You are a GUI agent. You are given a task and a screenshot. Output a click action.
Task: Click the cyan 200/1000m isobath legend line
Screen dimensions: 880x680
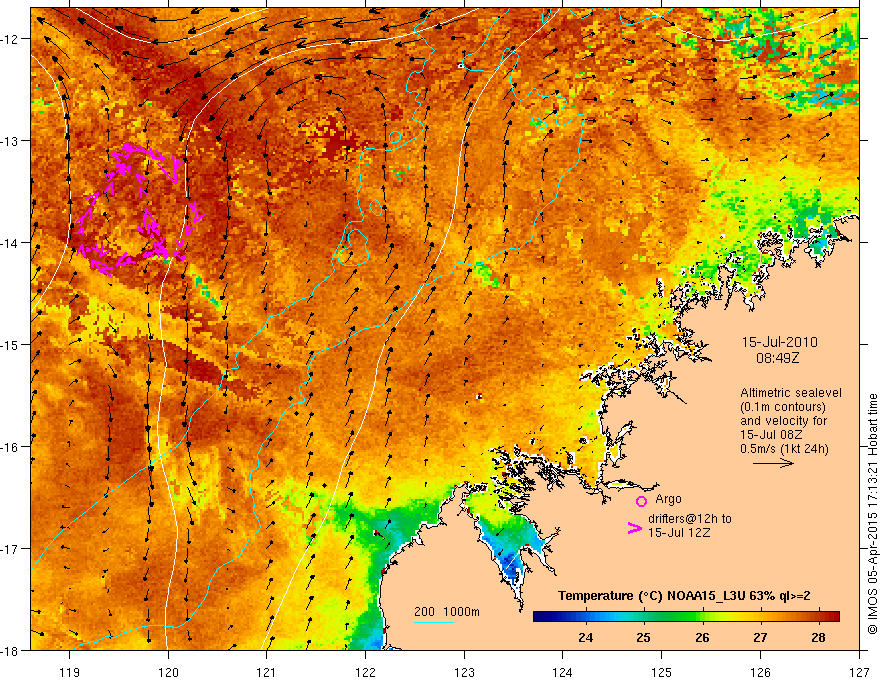pyautogui.click(x=433, y=622)
